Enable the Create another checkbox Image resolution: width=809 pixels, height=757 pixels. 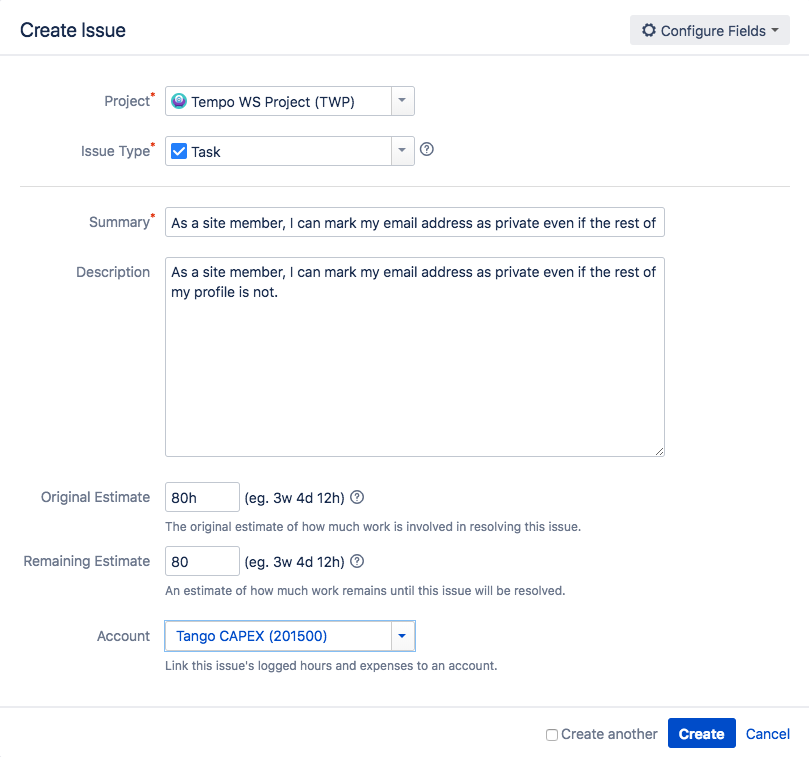tap(551, 734)
